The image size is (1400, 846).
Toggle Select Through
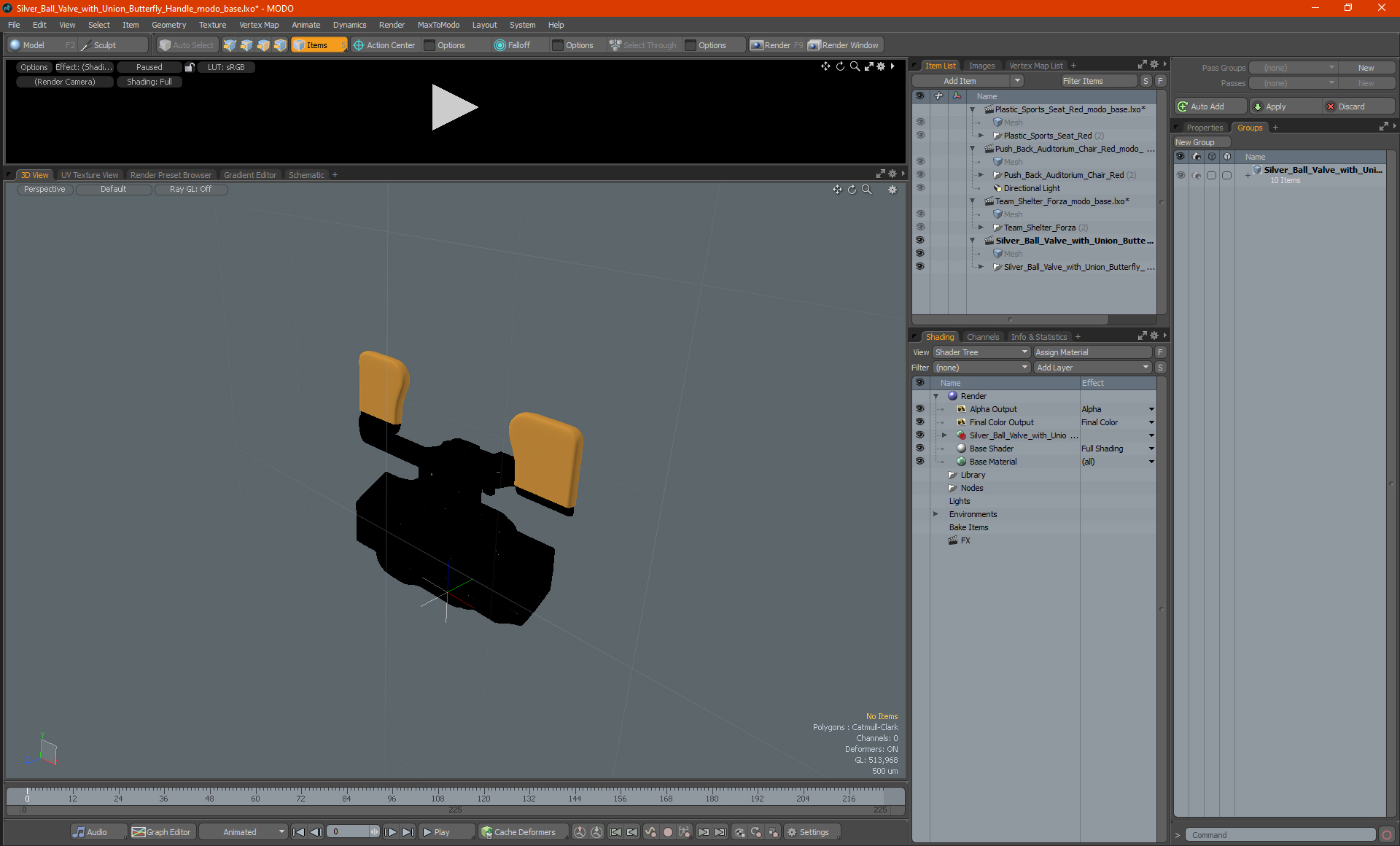tap(643, 45)
